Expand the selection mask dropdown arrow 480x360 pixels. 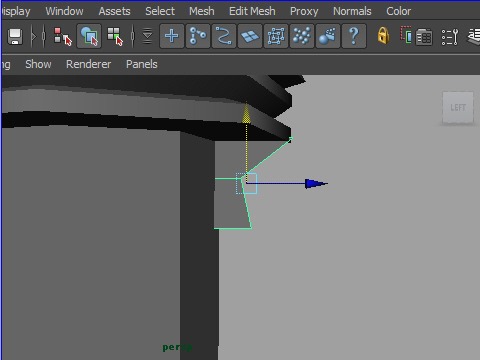147,36
